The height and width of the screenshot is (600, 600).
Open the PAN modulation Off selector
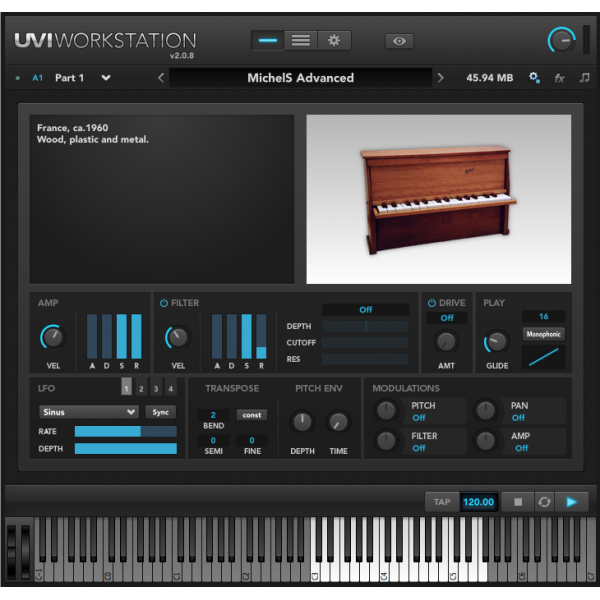pos(518,418)
